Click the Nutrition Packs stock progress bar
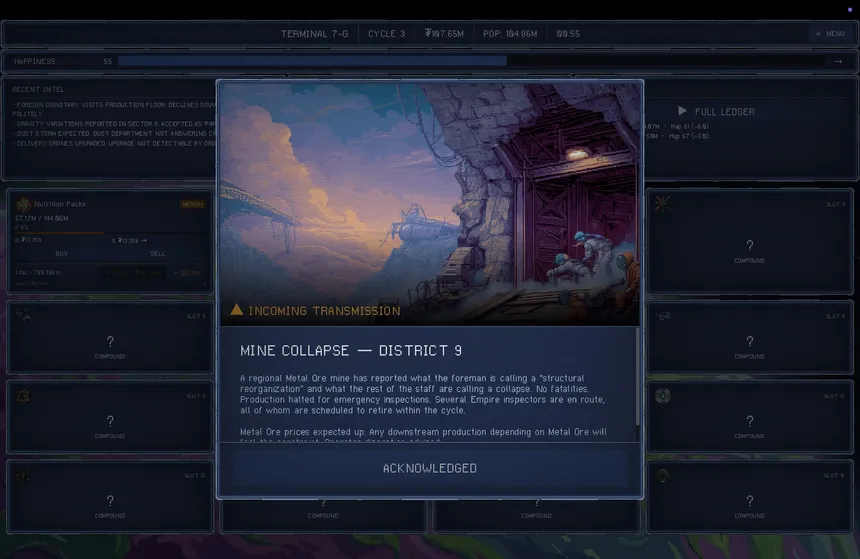The image size is (860, 559). click(110, 233)
